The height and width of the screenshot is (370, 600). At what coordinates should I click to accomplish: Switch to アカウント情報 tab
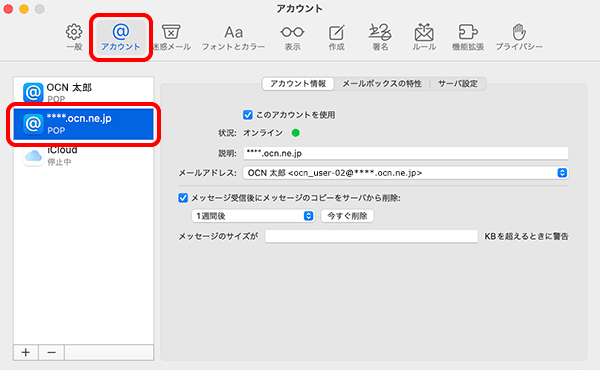point(298,83)
